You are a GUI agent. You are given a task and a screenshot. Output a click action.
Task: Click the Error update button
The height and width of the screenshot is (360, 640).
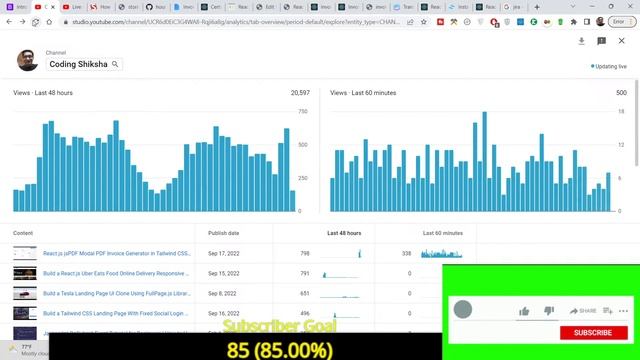(622, 22)
